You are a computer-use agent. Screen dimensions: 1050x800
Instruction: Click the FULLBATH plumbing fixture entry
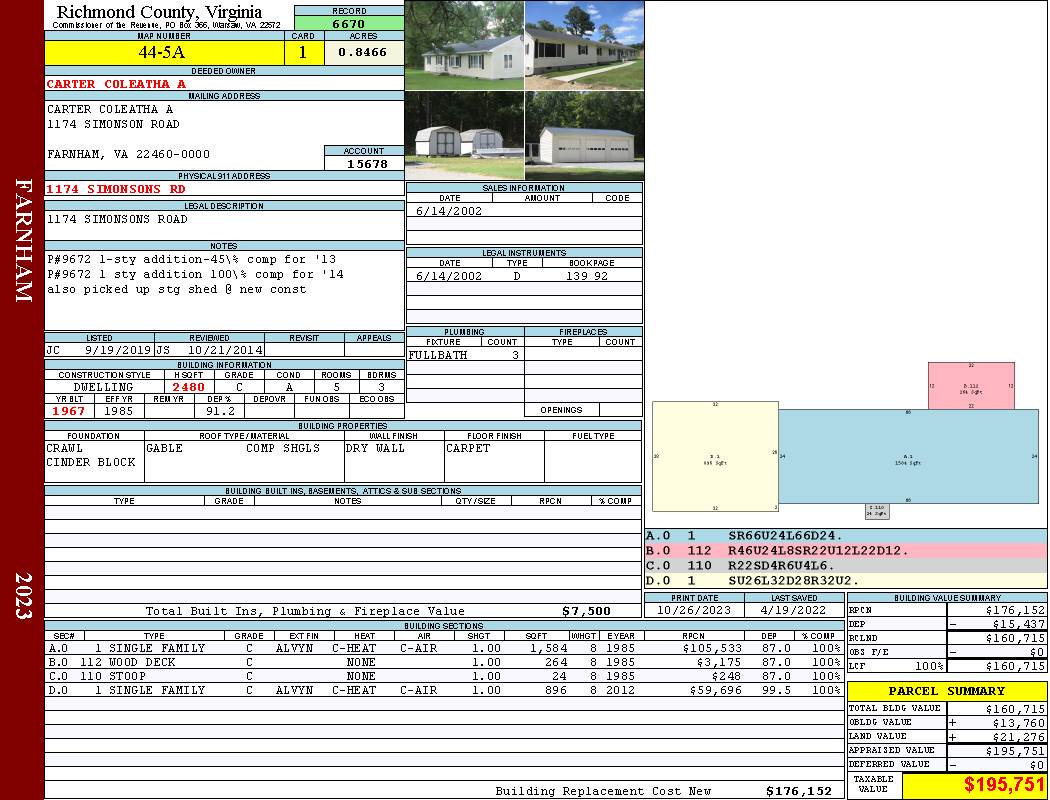pos(435,355)
